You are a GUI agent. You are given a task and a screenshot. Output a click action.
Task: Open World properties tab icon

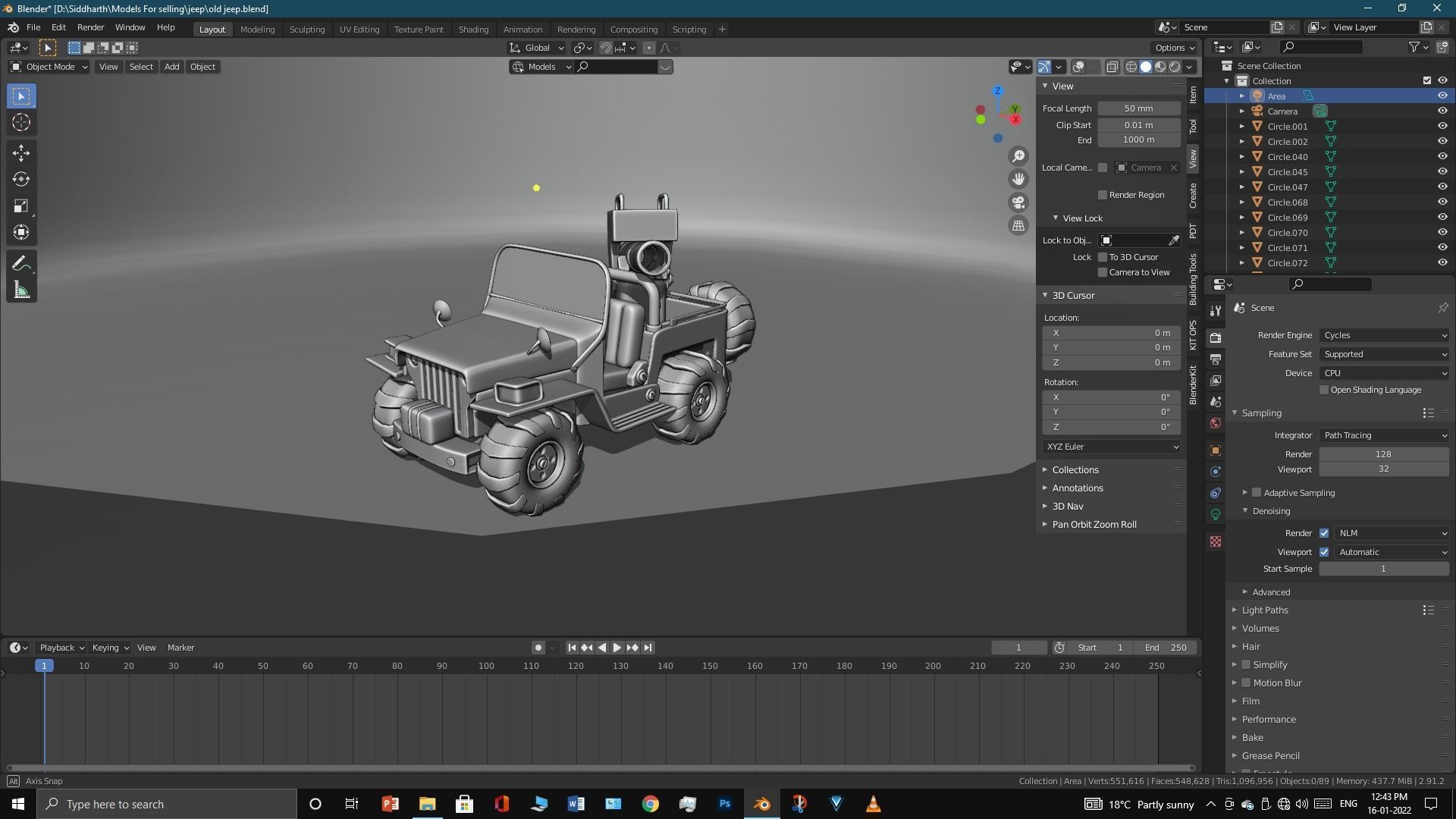tap(1216, 423)
